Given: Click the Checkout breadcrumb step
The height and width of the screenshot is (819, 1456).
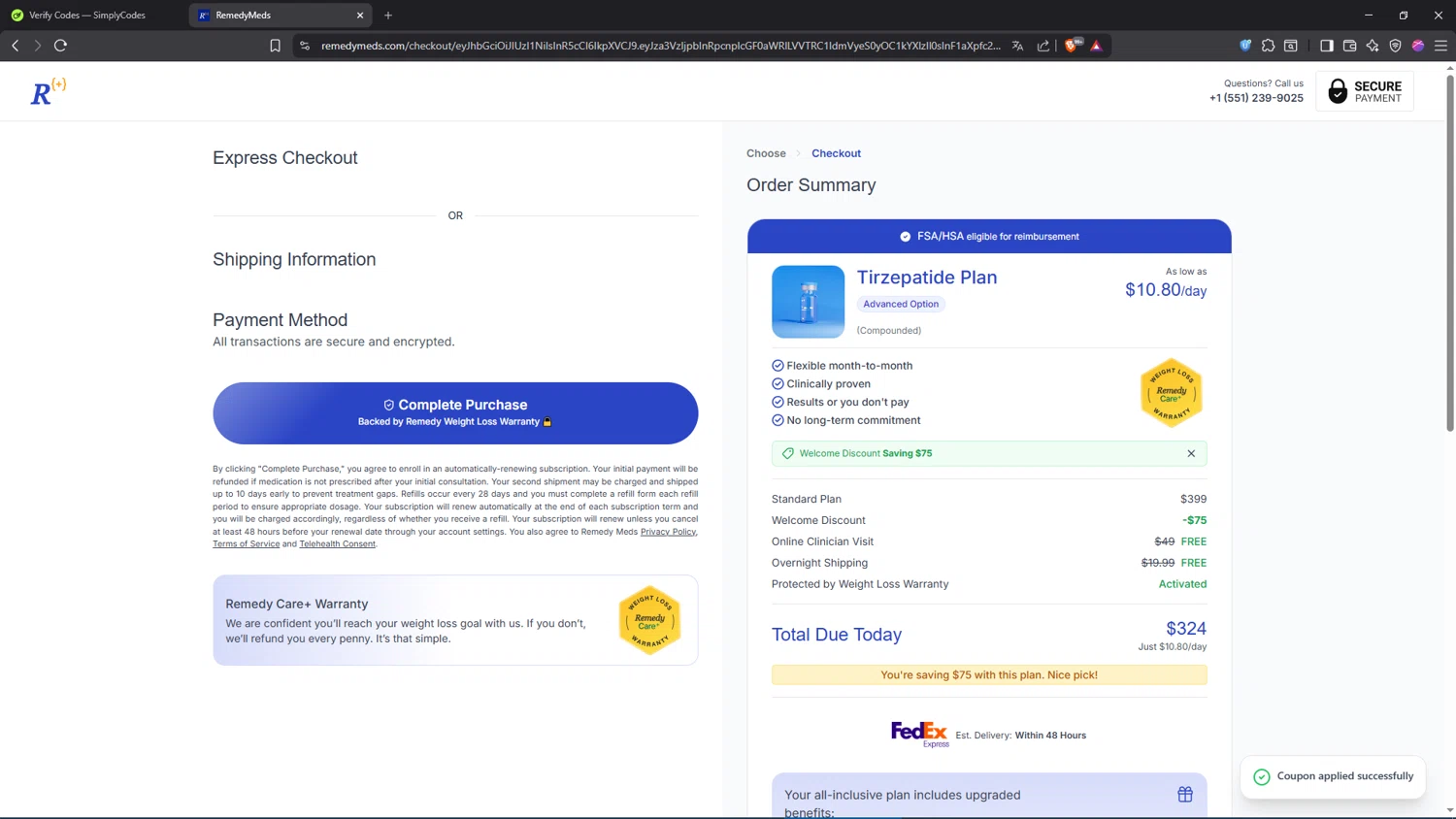Looking at the screenshot, I should pyautogui.click(x=836, y=153).
